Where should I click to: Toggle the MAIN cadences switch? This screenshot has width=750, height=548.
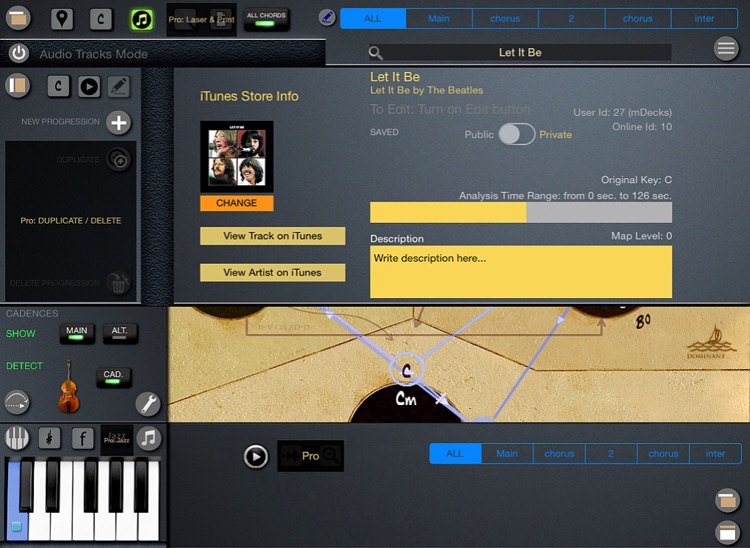tap(77, 333)
